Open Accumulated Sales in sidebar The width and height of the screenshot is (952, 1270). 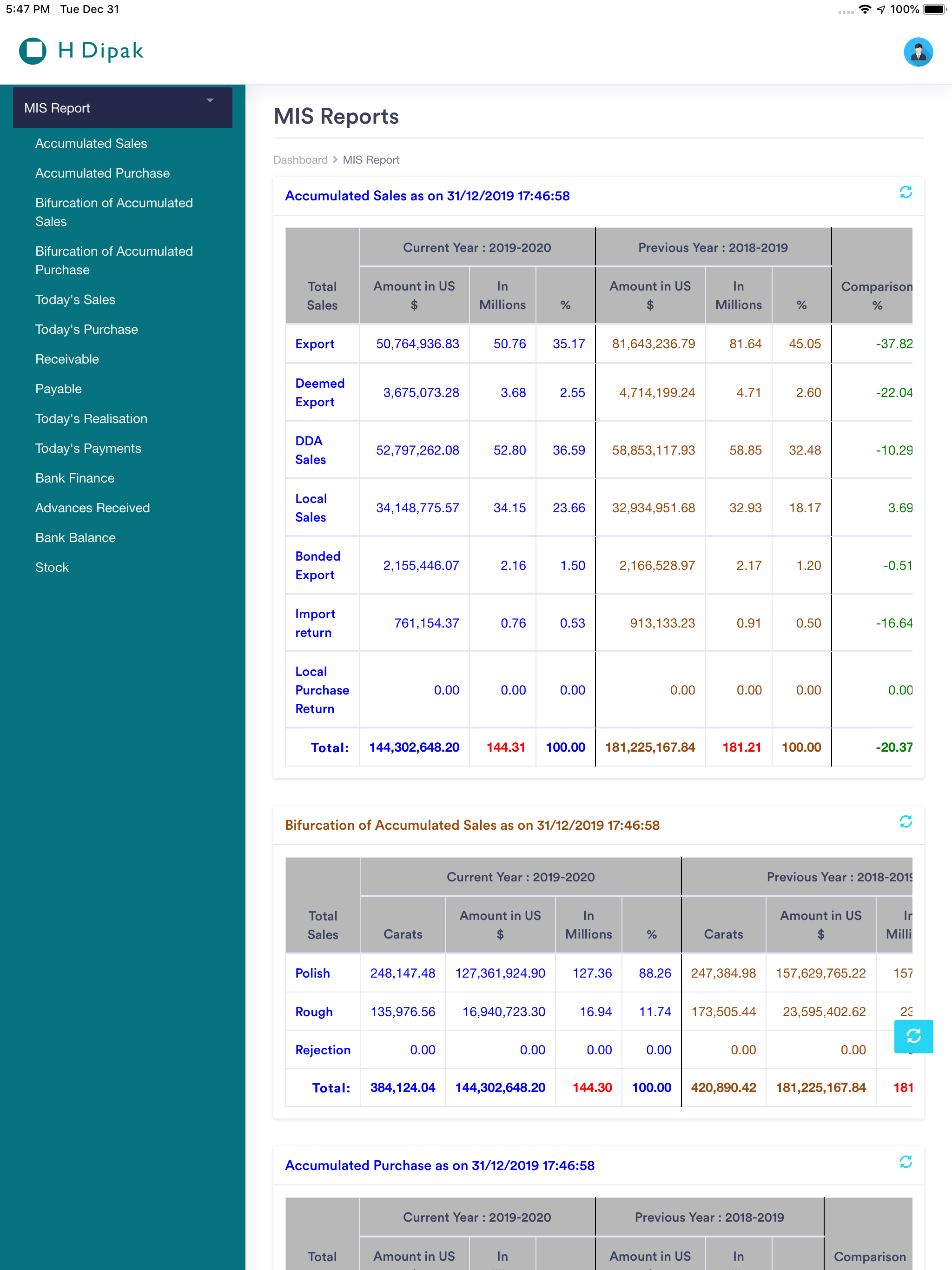pos(91,144)
